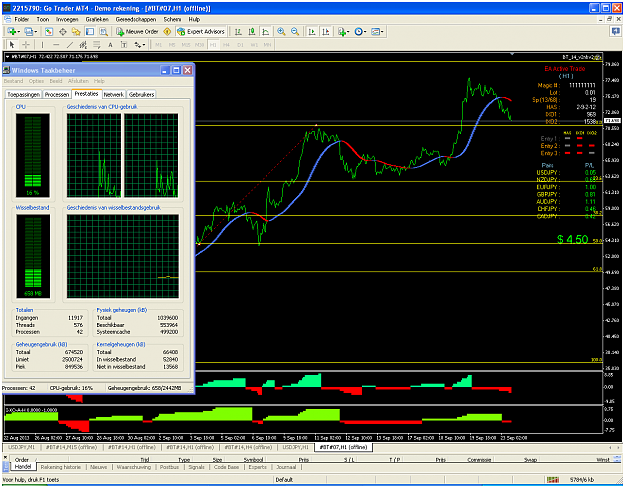Toggle H1 timeframe button
625x486 pixels.
coord(213,45)
